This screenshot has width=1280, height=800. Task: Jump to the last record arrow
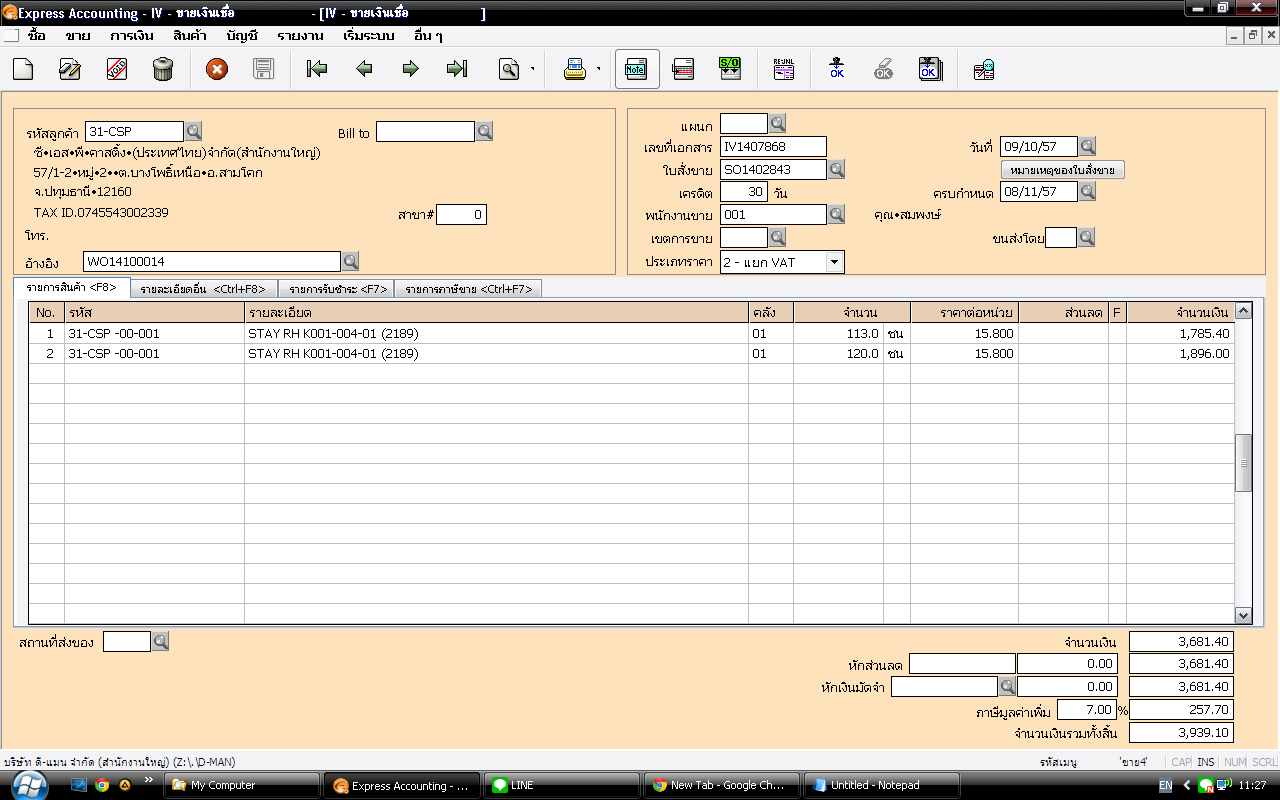(x=457, y=69)
